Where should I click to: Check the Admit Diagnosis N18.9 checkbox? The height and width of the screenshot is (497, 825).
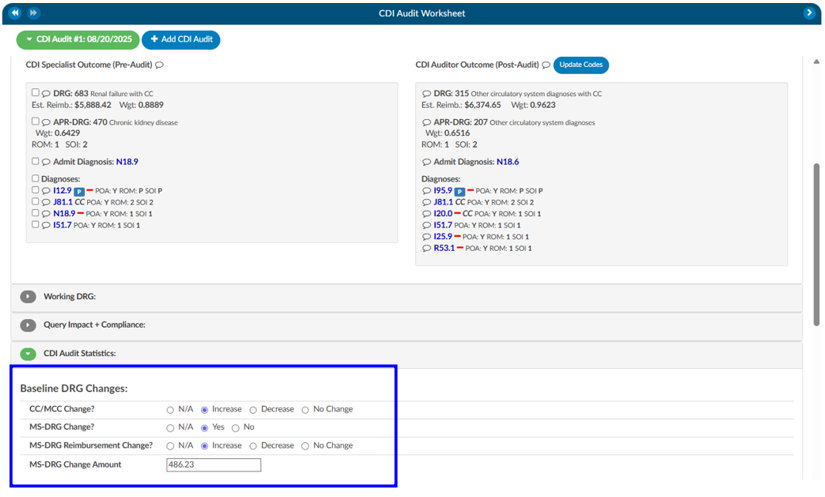[x=35, y=161]
